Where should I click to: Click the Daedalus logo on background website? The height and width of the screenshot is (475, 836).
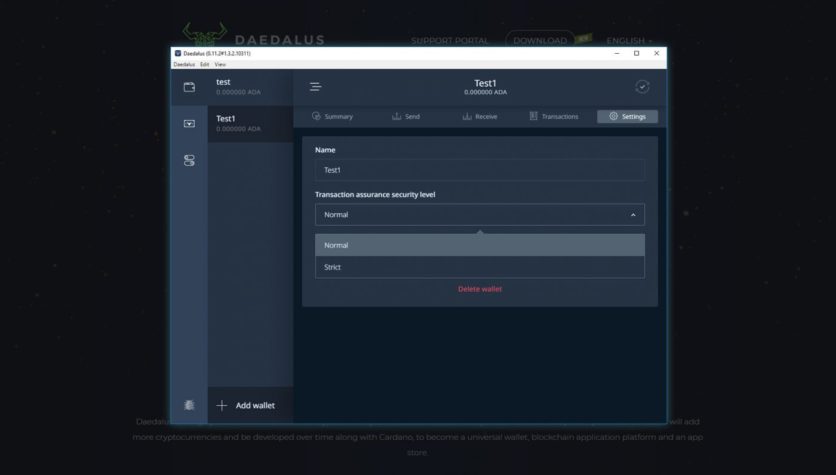pos(253,35)
